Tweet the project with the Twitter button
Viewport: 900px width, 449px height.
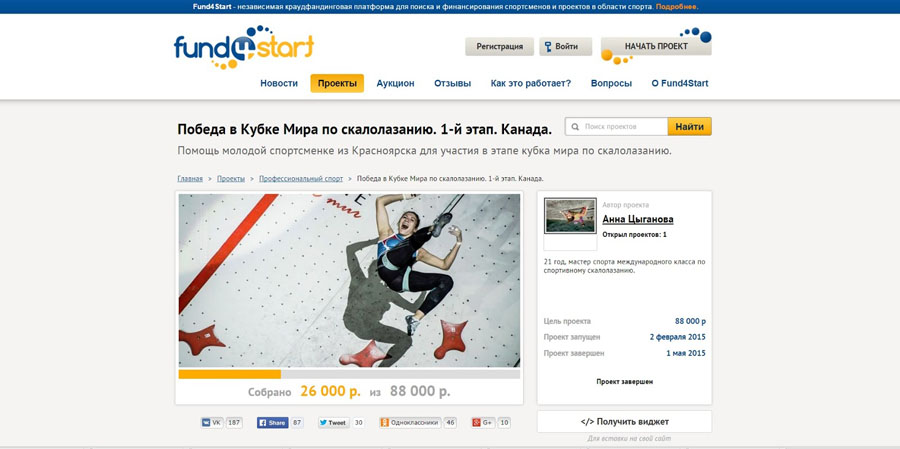tap(333, 423)
